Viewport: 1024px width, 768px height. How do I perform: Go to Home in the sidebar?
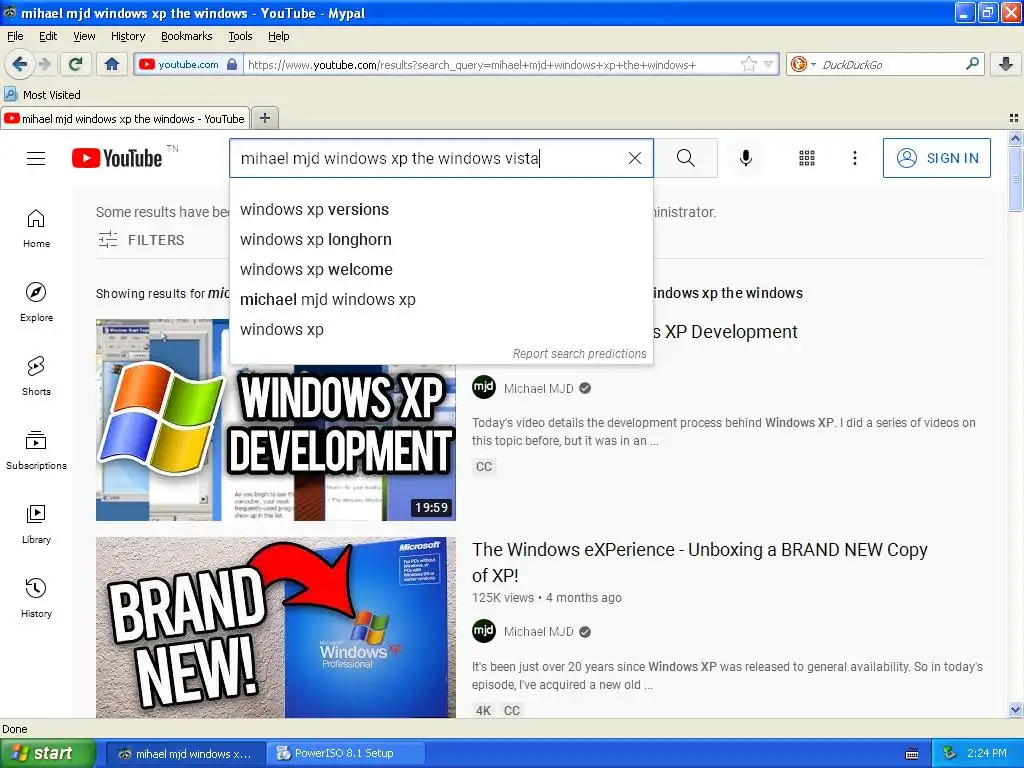(x=36, y=229)
